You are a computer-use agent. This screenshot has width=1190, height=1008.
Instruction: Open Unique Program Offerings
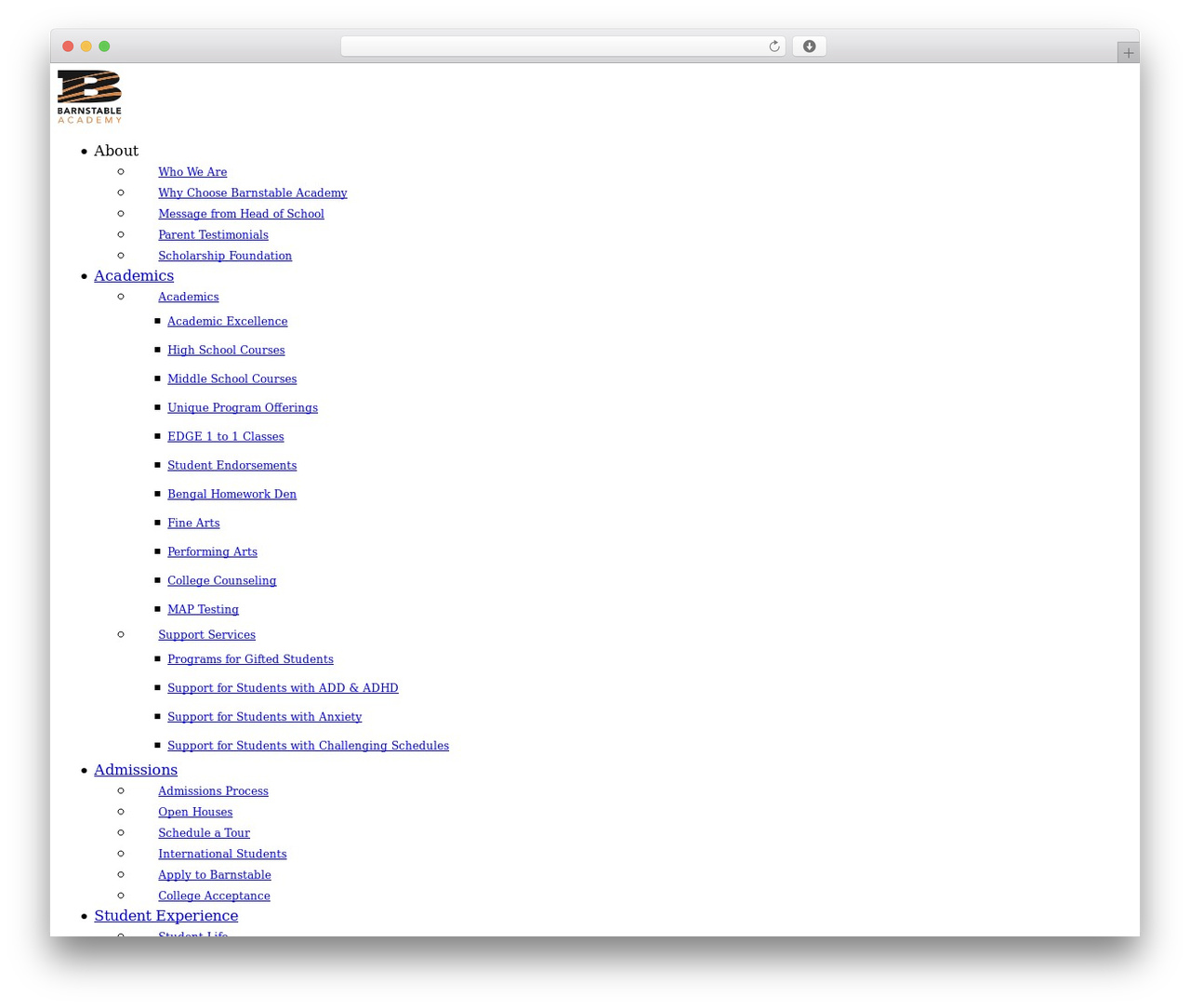point(243,407)
